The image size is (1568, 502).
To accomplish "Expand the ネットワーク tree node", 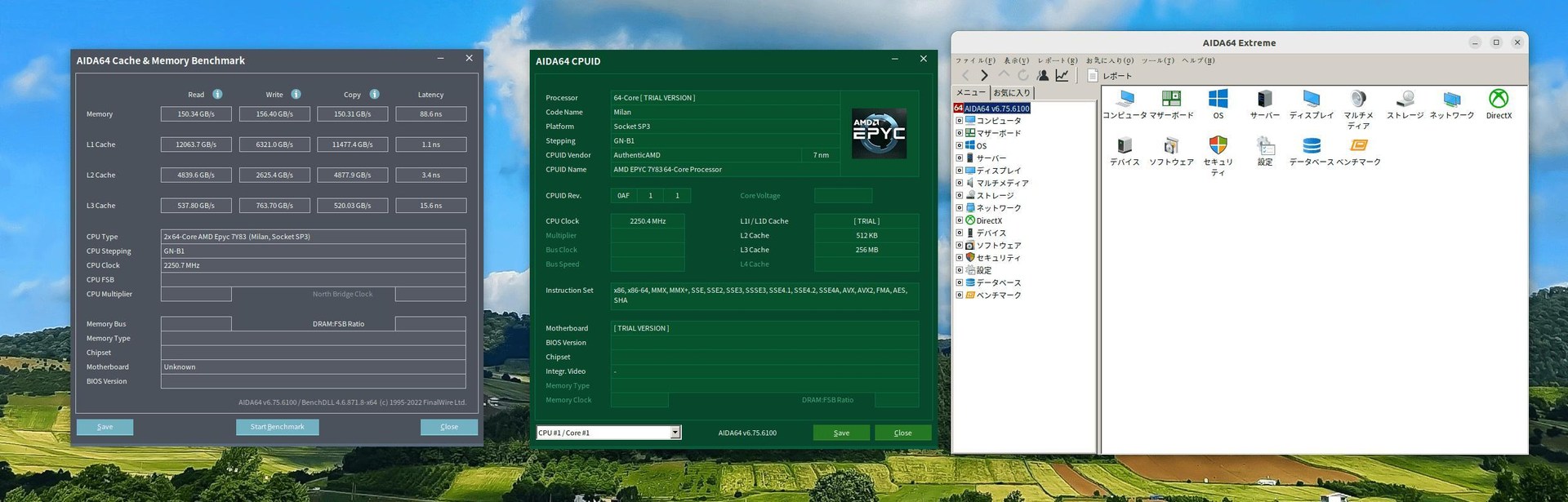I will pos(960,208).
